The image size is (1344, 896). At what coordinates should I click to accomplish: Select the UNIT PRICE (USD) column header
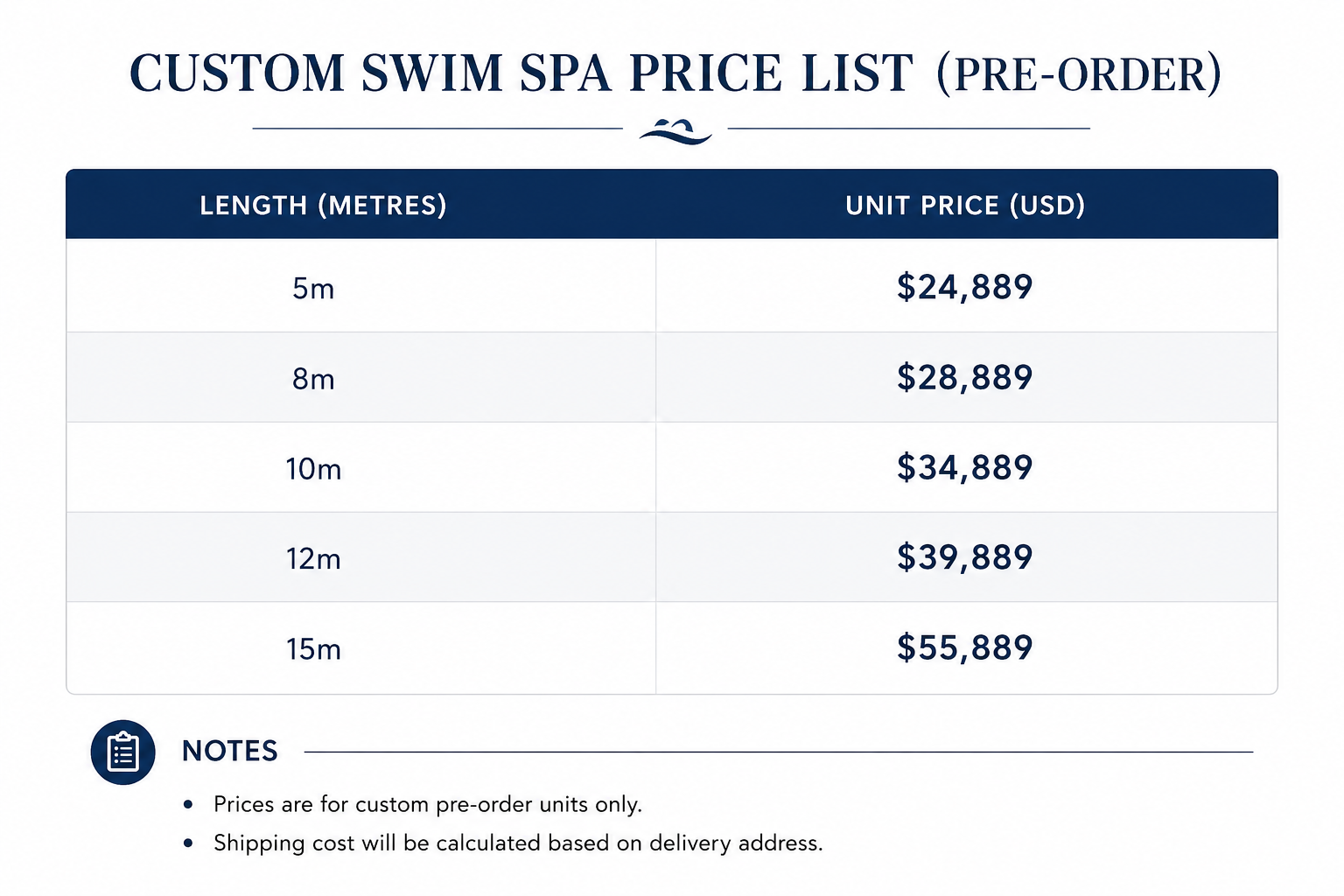[x=965, y=206]
